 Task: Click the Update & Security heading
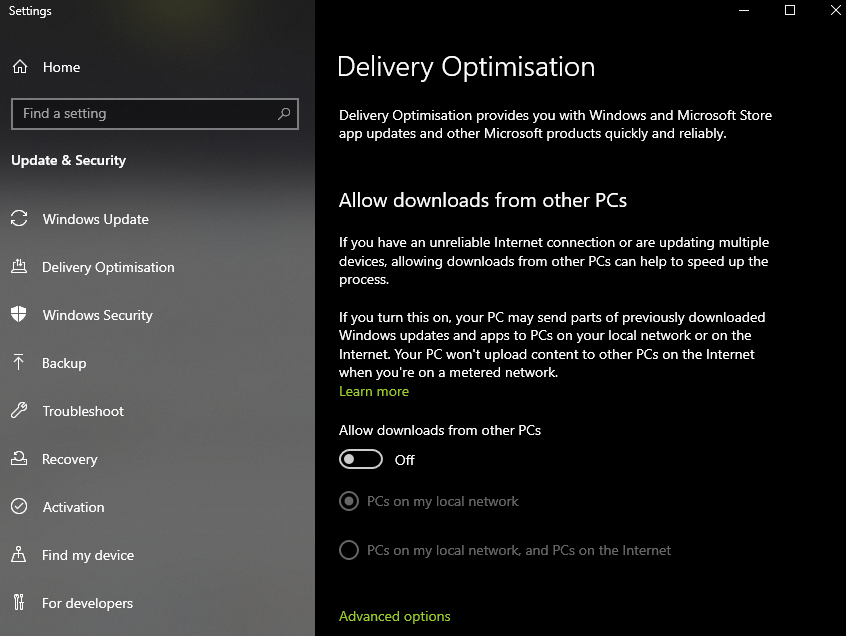[69, 161]
